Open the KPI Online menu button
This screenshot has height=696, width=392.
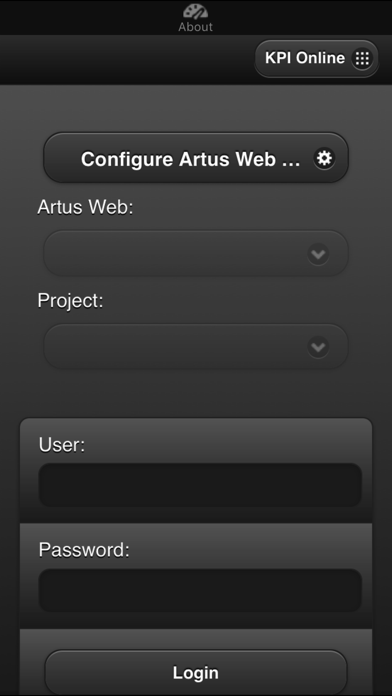[317, 59]
